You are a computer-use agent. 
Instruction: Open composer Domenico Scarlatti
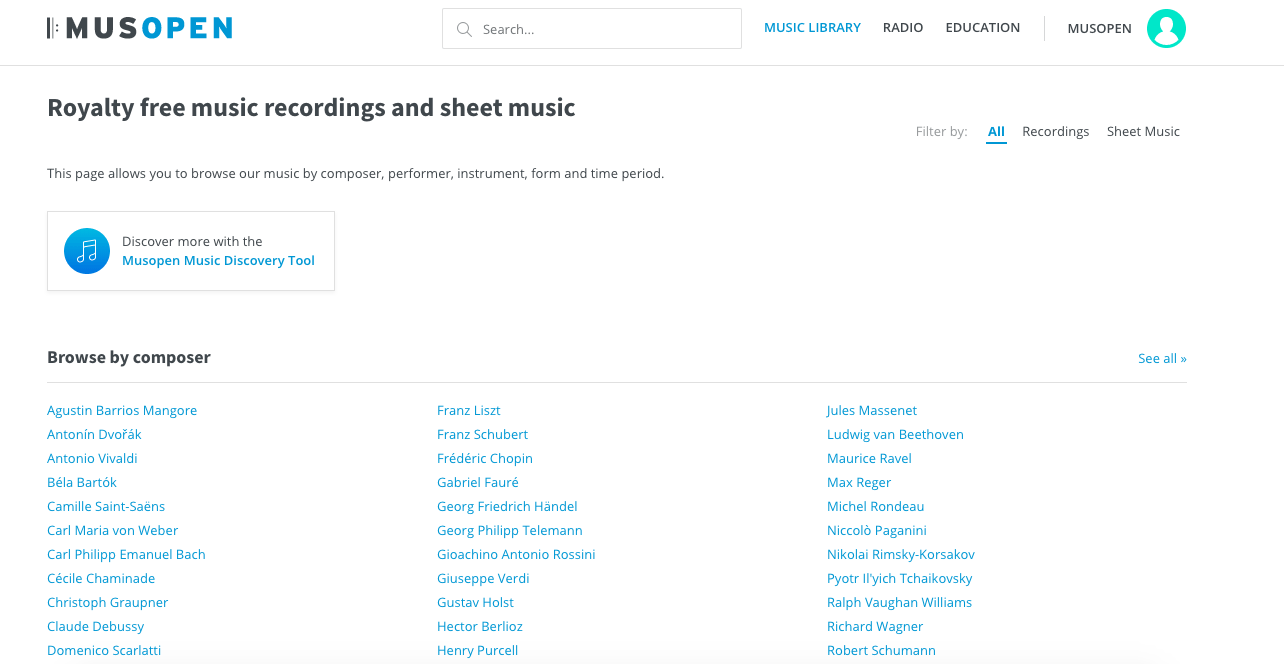pyautogui.click(x=104, y=651)
